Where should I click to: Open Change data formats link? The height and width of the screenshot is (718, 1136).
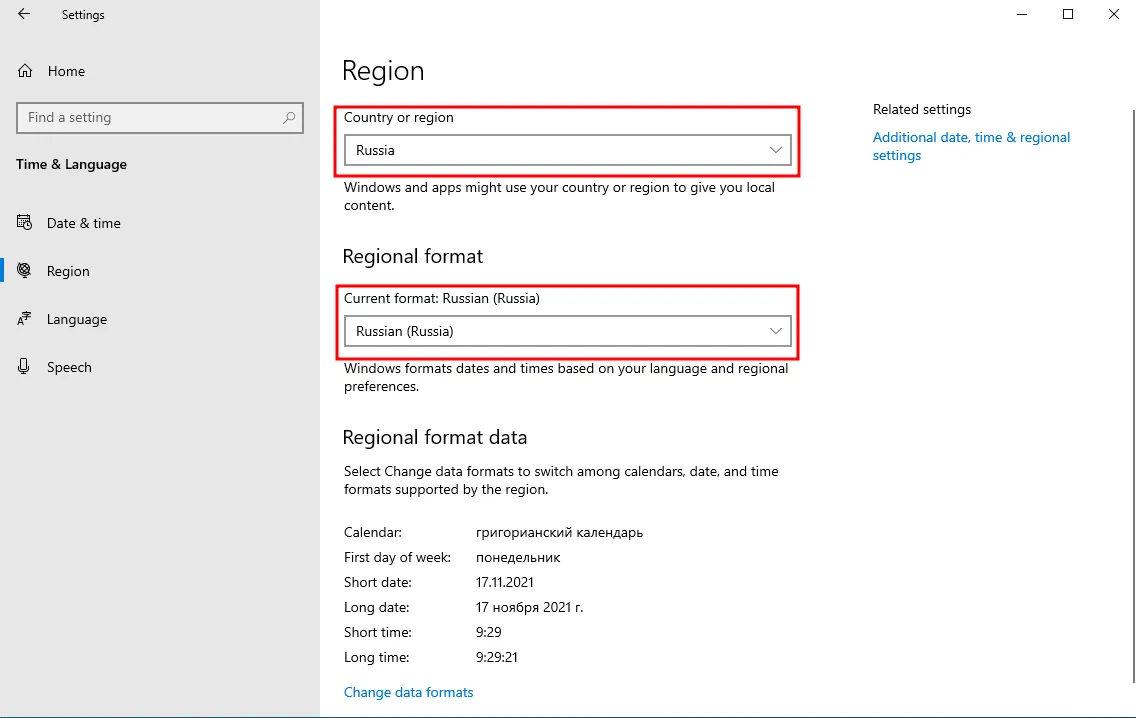[408, 692]
